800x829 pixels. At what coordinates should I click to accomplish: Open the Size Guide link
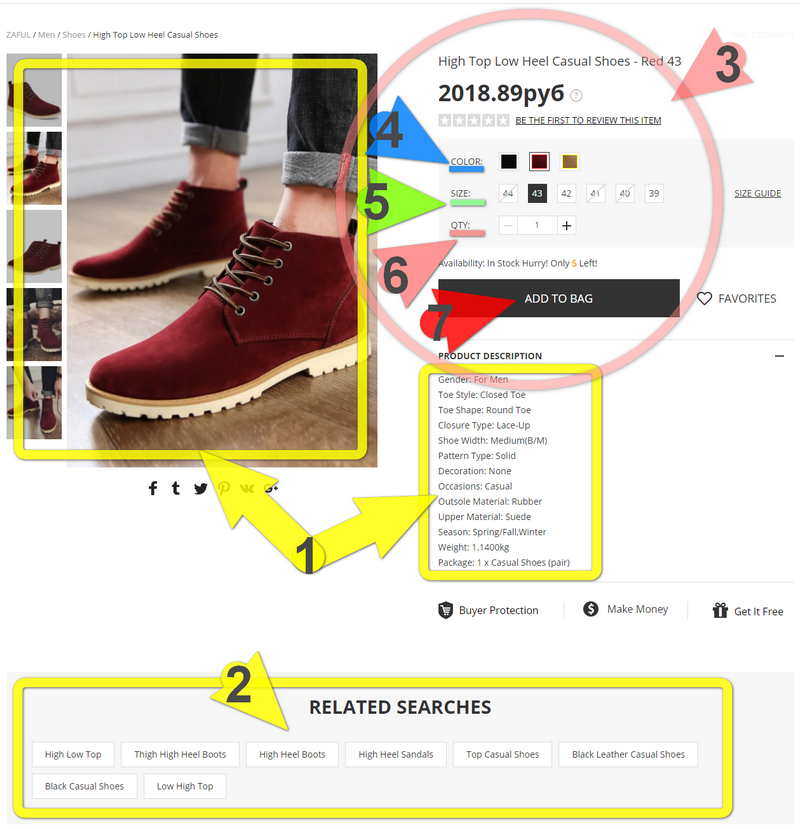(757, 194)
